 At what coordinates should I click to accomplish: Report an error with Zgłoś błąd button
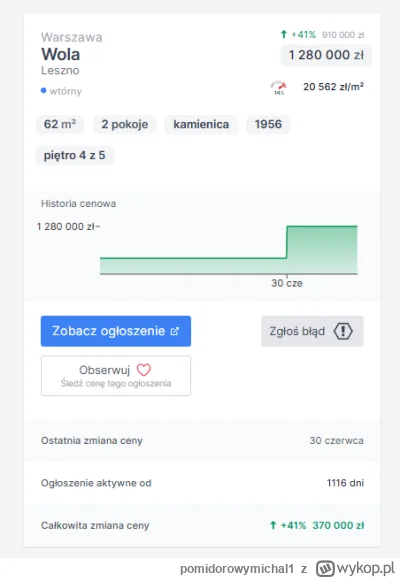click(312, 331)
